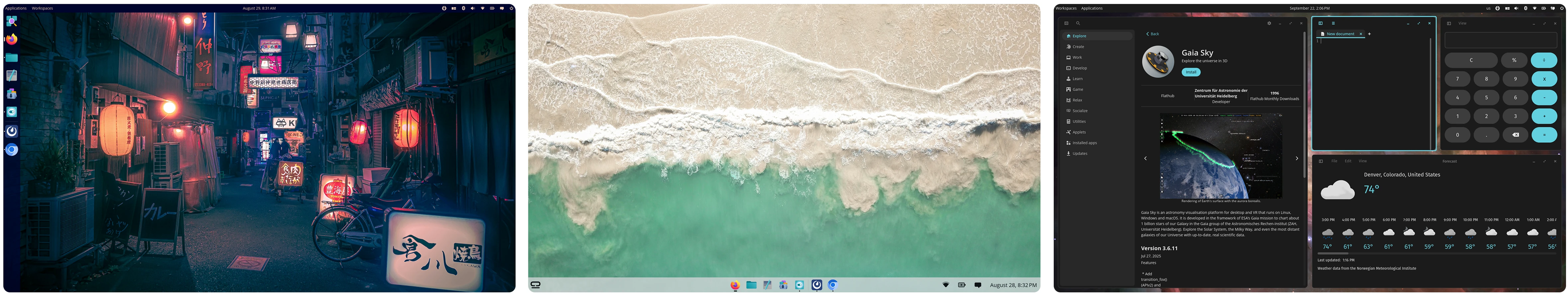The height and width of the screenshot is (297, 1568).
Task: Toggle the Forecast window sidebar icon
Action: click(1320, 161)
